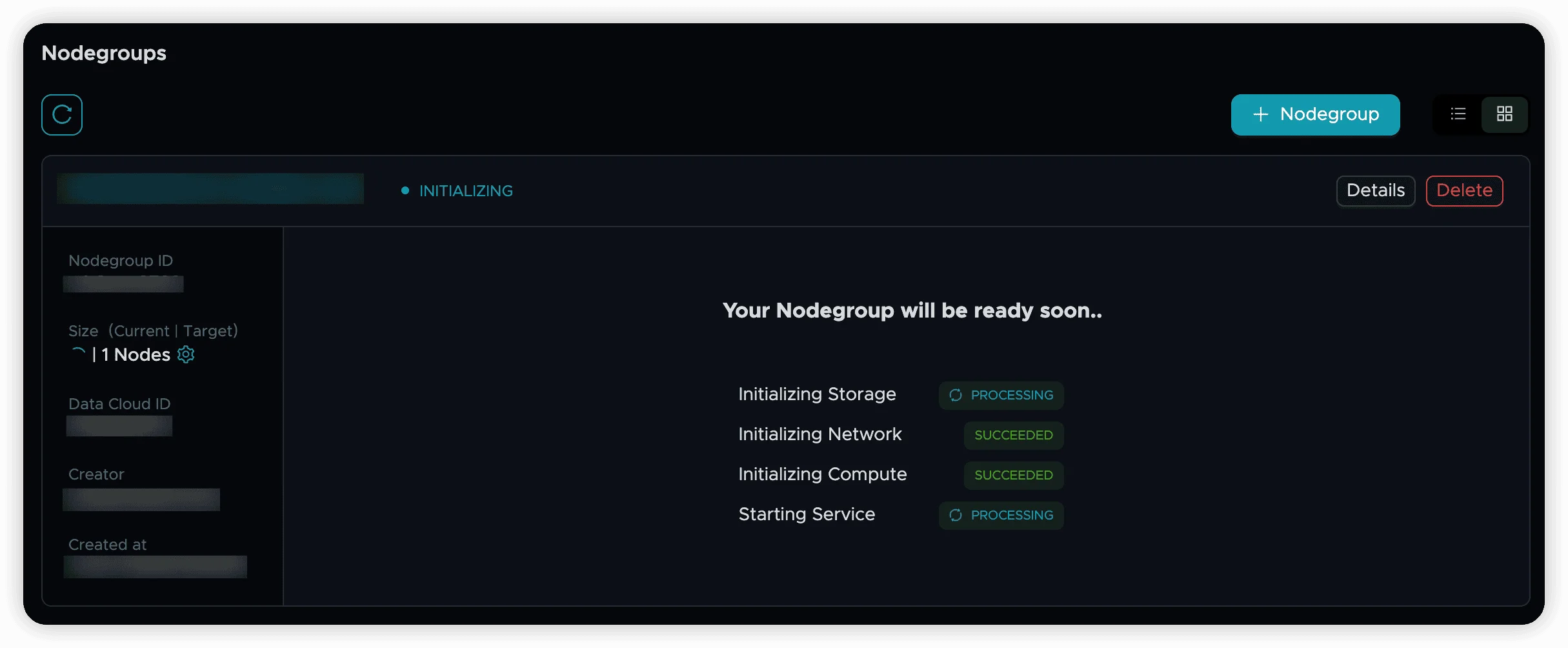
Task: Click the refresh nodegroups icon
Action: (62, 115)
